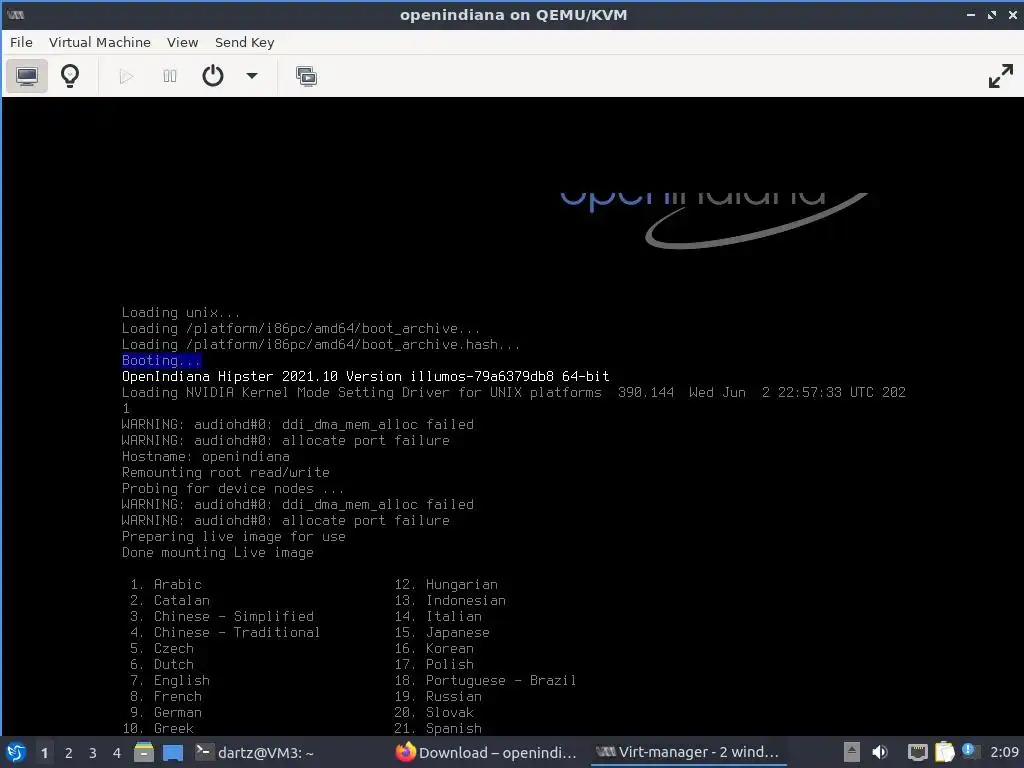Open the manage VM snapshots view

click(306, 76)
